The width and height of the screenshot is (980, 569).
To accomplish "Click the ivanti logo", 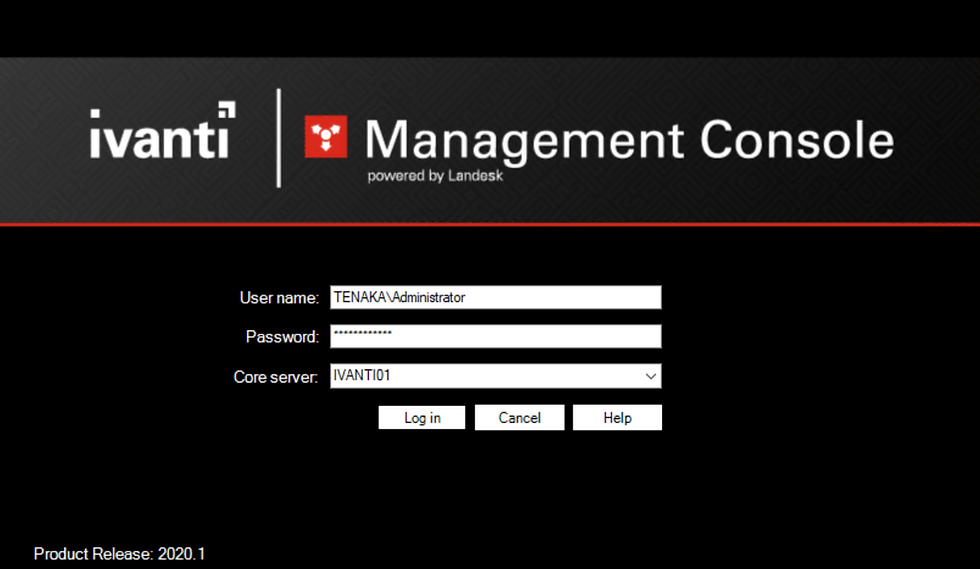I will [162, 131].
